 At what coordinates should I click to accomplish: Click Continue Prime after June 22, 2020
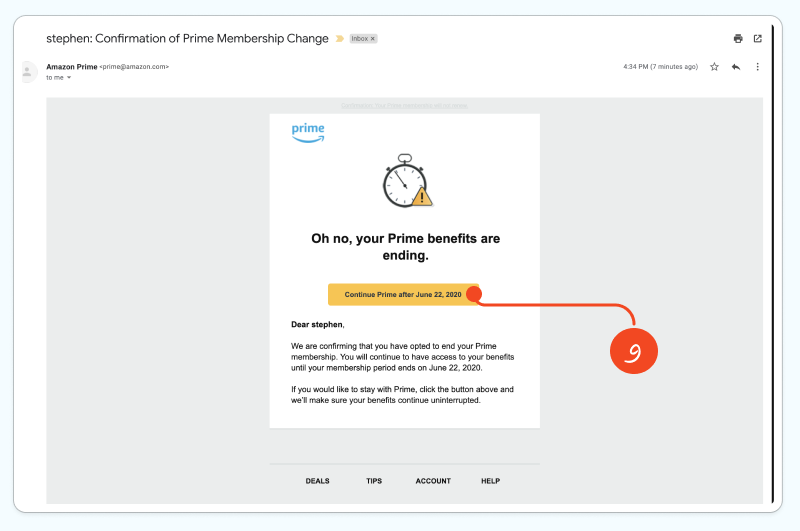pyautogui.click(x=403, y=294)
